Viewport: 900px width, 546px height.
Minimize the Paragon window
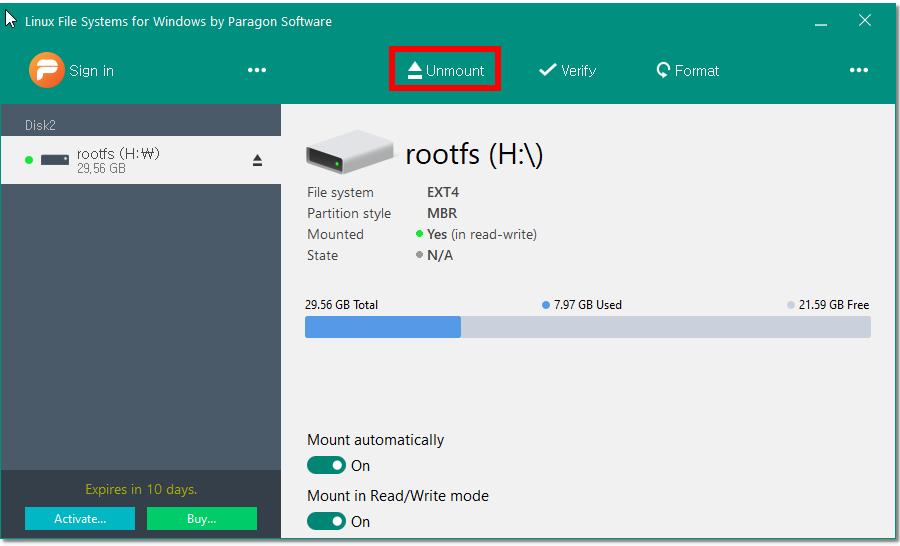pos(821,22)
